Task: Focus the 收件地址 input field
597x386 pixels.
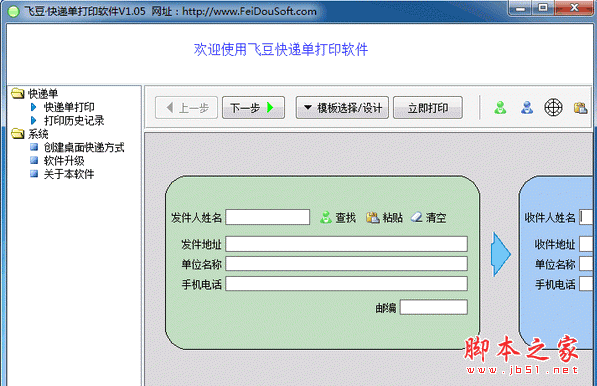Action: coord(586,244)
